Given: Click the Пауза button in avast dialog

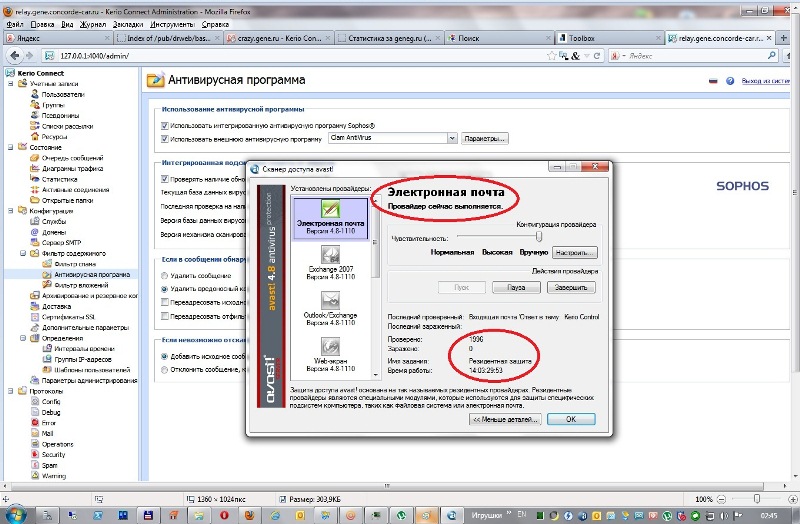Looking at the screenshot, I should (516, 287).
